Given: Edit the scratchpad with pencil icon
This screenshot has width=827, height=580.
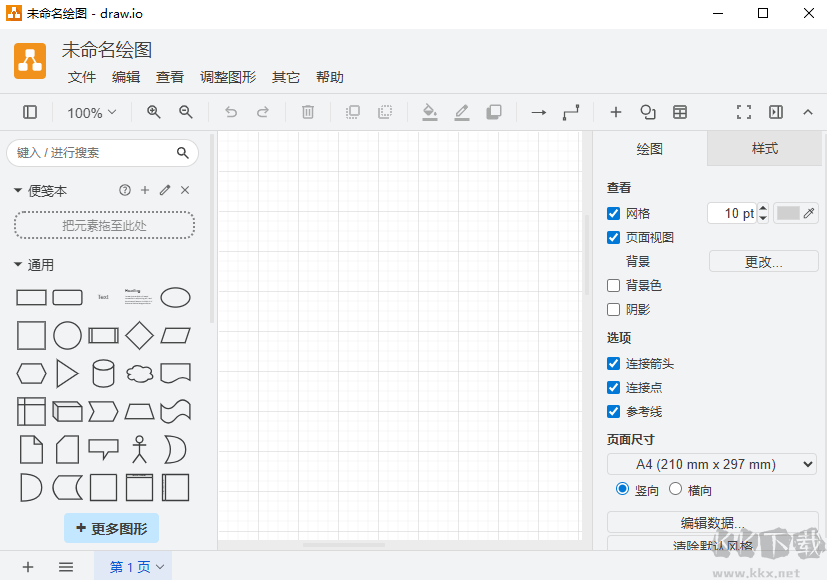Looking at the screenshot, I should [x=165, y=190].
